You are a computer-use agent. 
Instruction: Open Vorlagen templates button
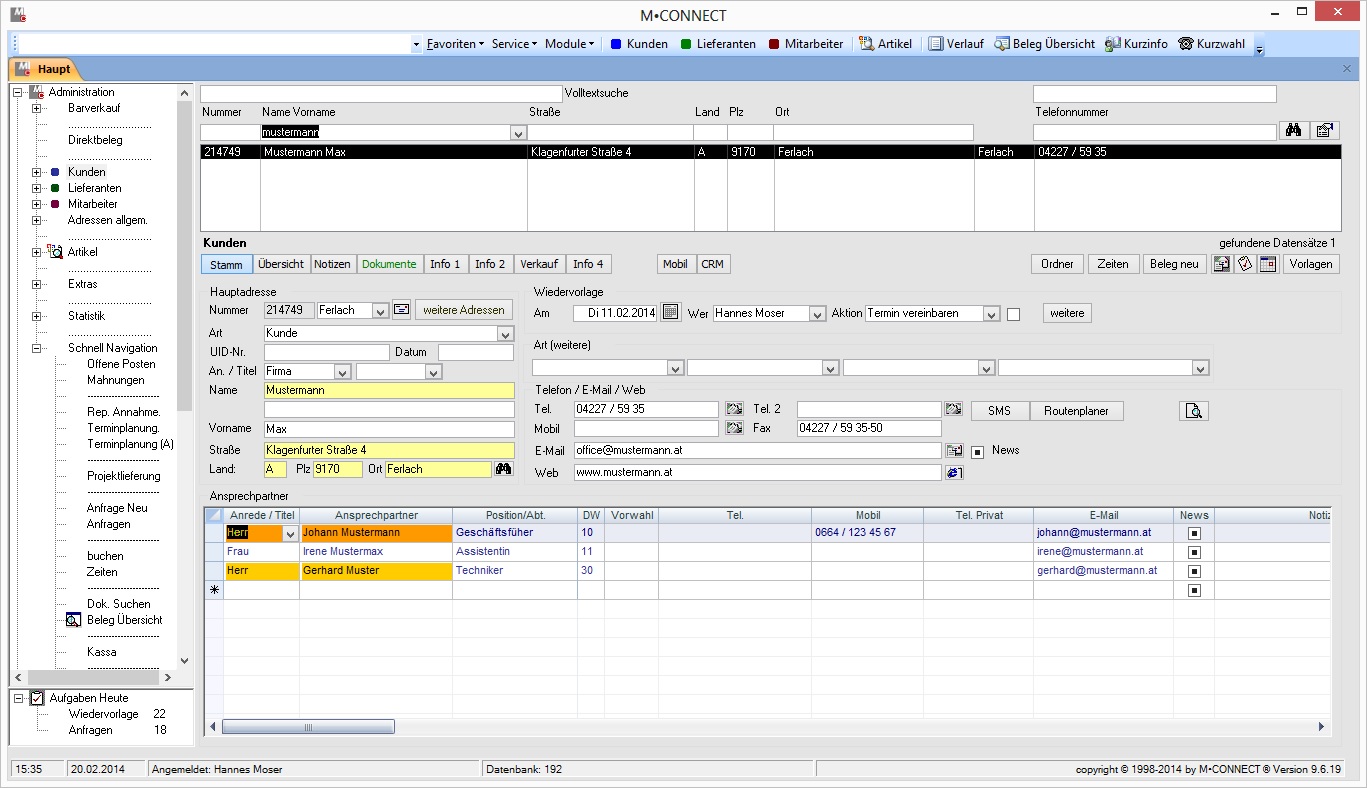(1311, 264)
